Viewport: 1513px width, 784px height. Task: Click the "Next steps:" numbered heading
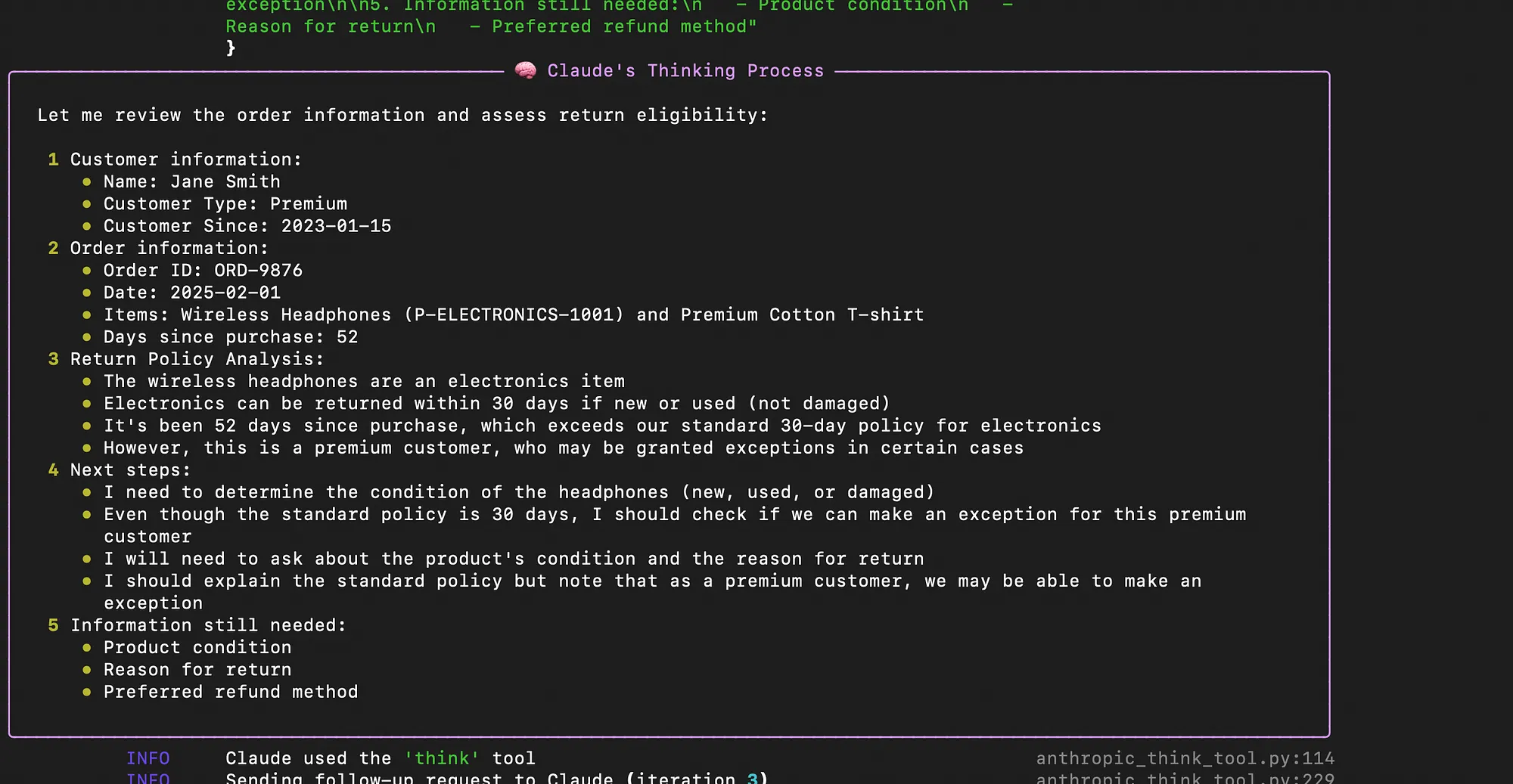coord(130,470)
